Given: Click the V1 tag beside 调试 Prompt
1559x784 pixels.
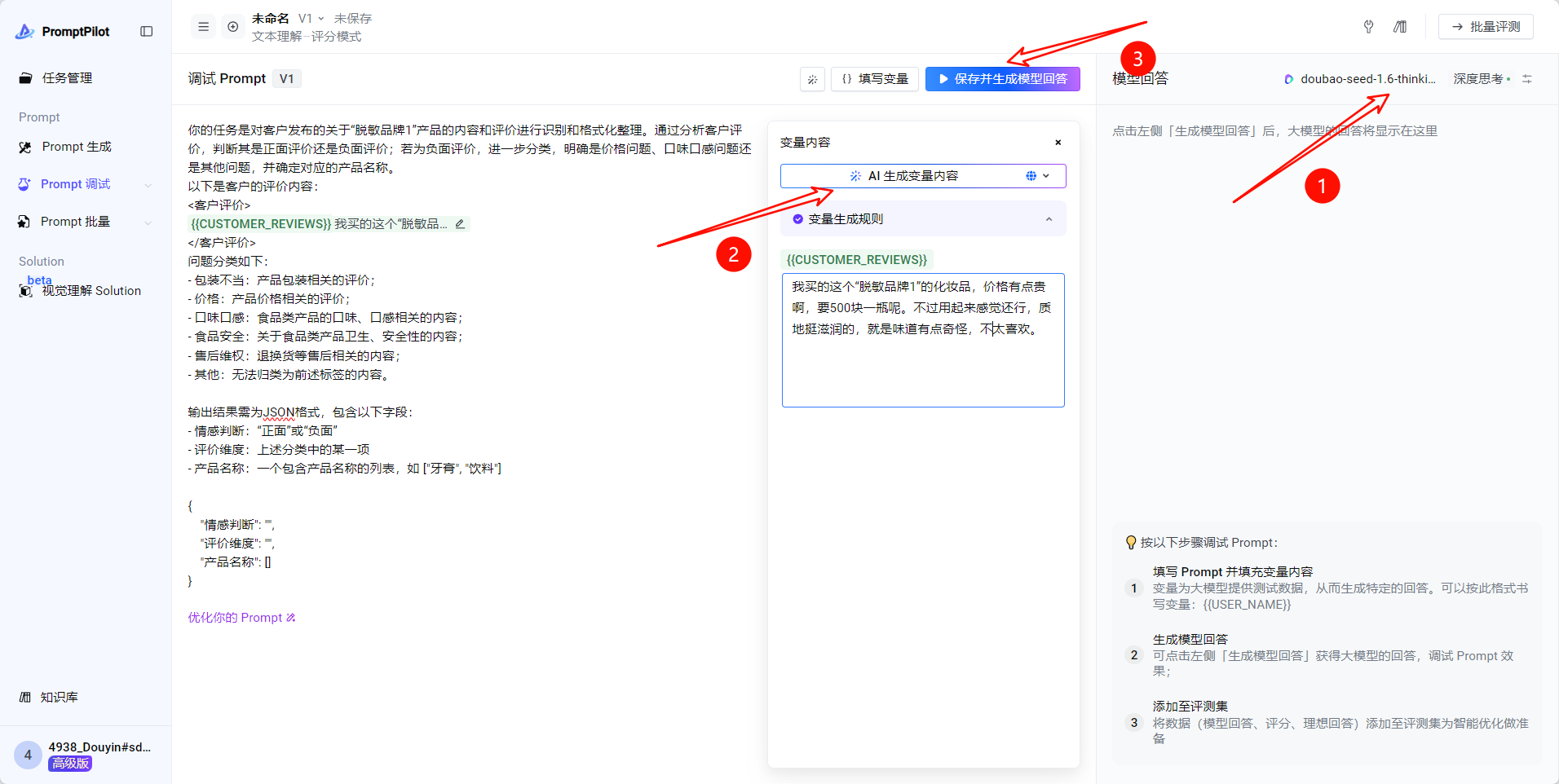Looking at the screenshot, I should pos(286,79).
